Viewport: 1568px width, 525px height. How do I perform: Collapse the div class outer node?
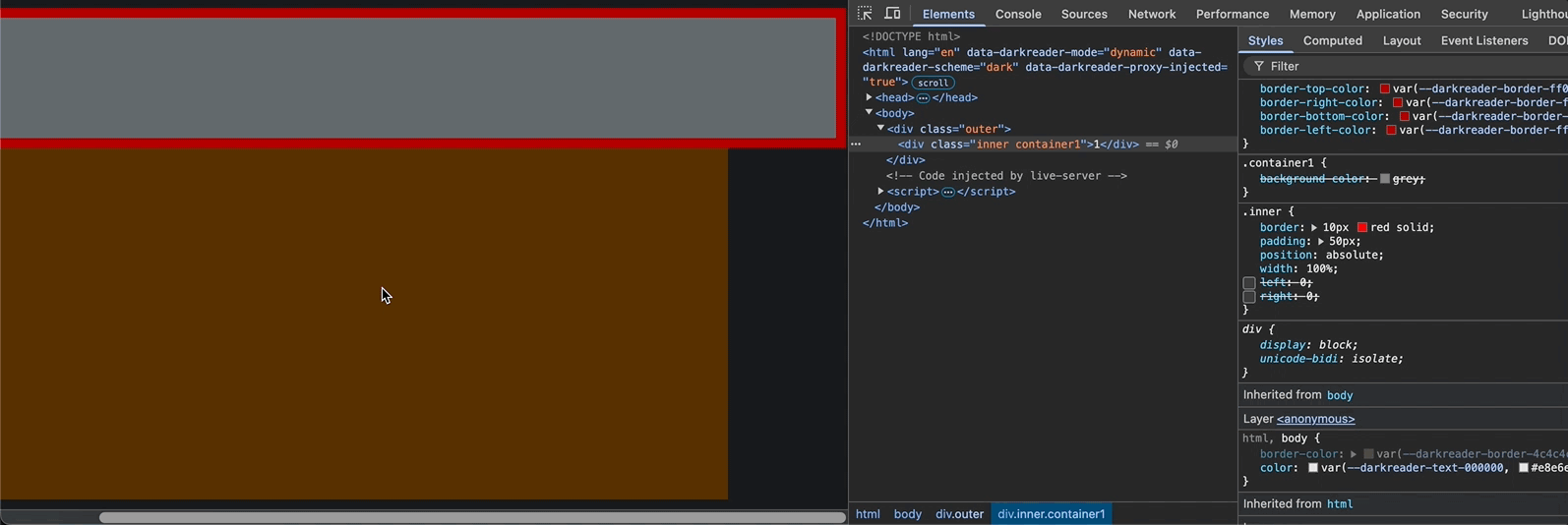click(880, 129)
